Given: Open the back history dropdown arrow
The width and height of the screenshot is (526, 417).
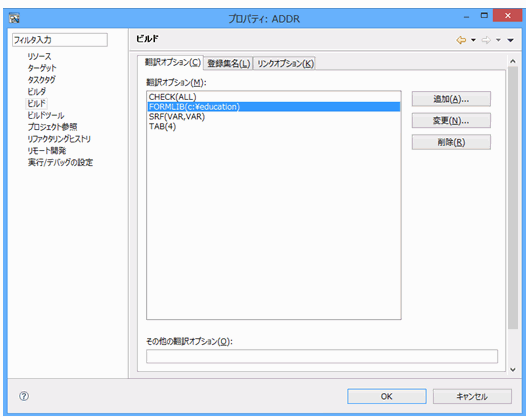Looking at the screenshot, I should 473,40.
